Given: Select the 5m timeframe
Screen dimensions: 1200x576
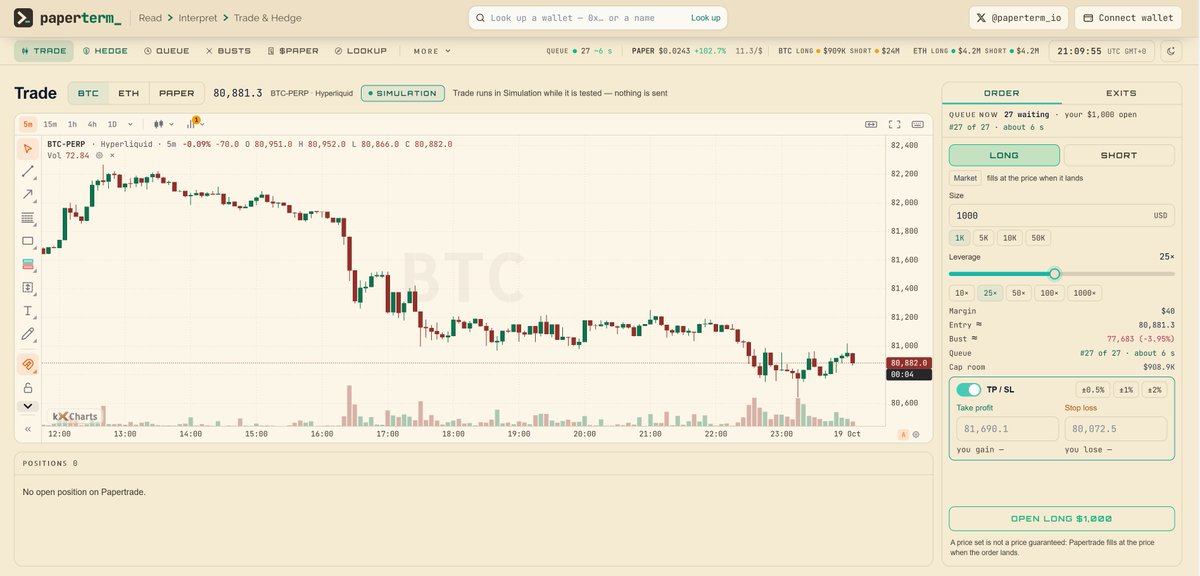Looking at the screenshot, I should pyautogui.click(x=28, y=124).
